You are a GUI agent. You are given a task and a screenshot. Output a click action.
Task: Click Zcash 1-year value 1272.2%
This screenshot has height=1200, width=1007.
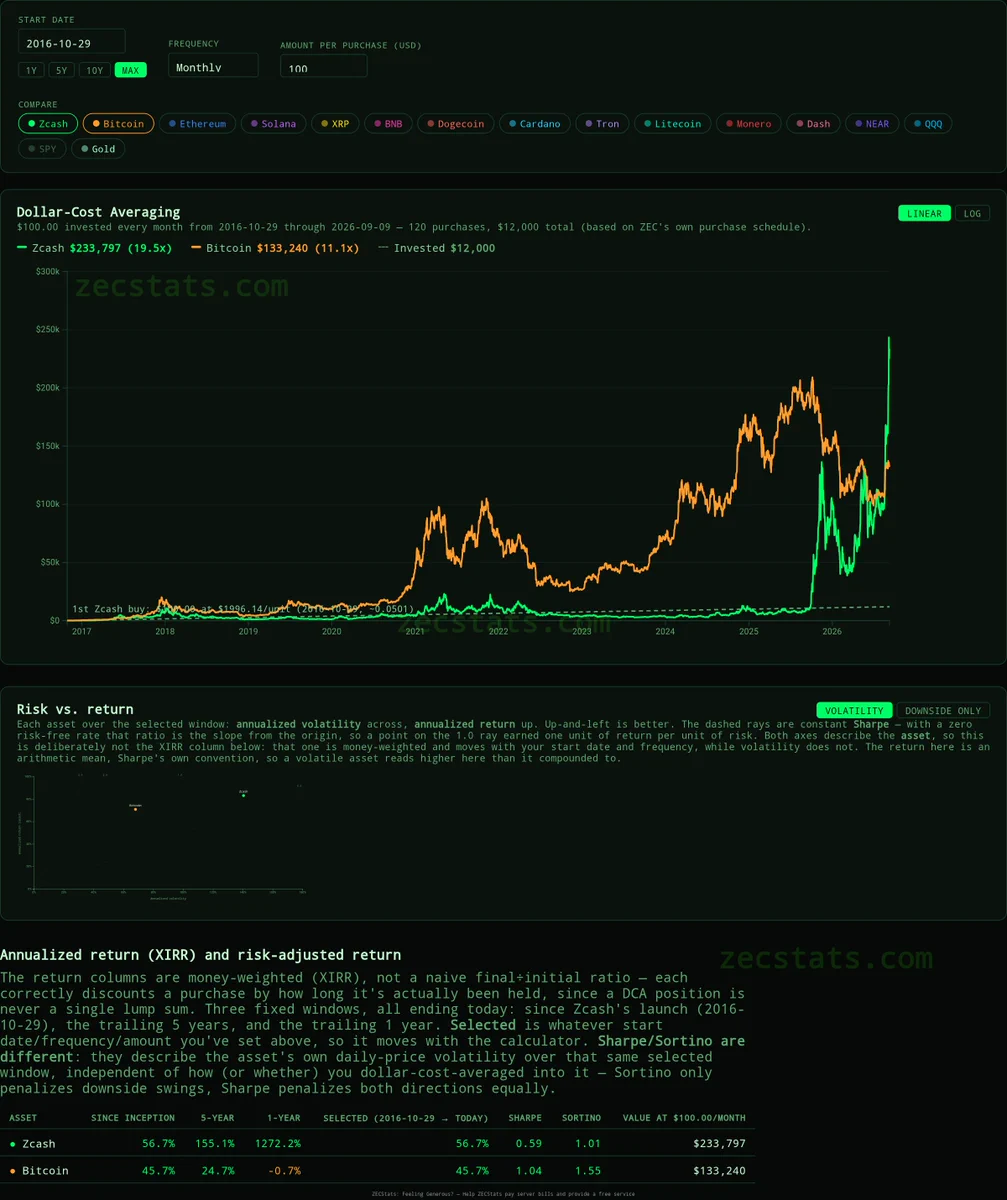(x=278, y=1143)
